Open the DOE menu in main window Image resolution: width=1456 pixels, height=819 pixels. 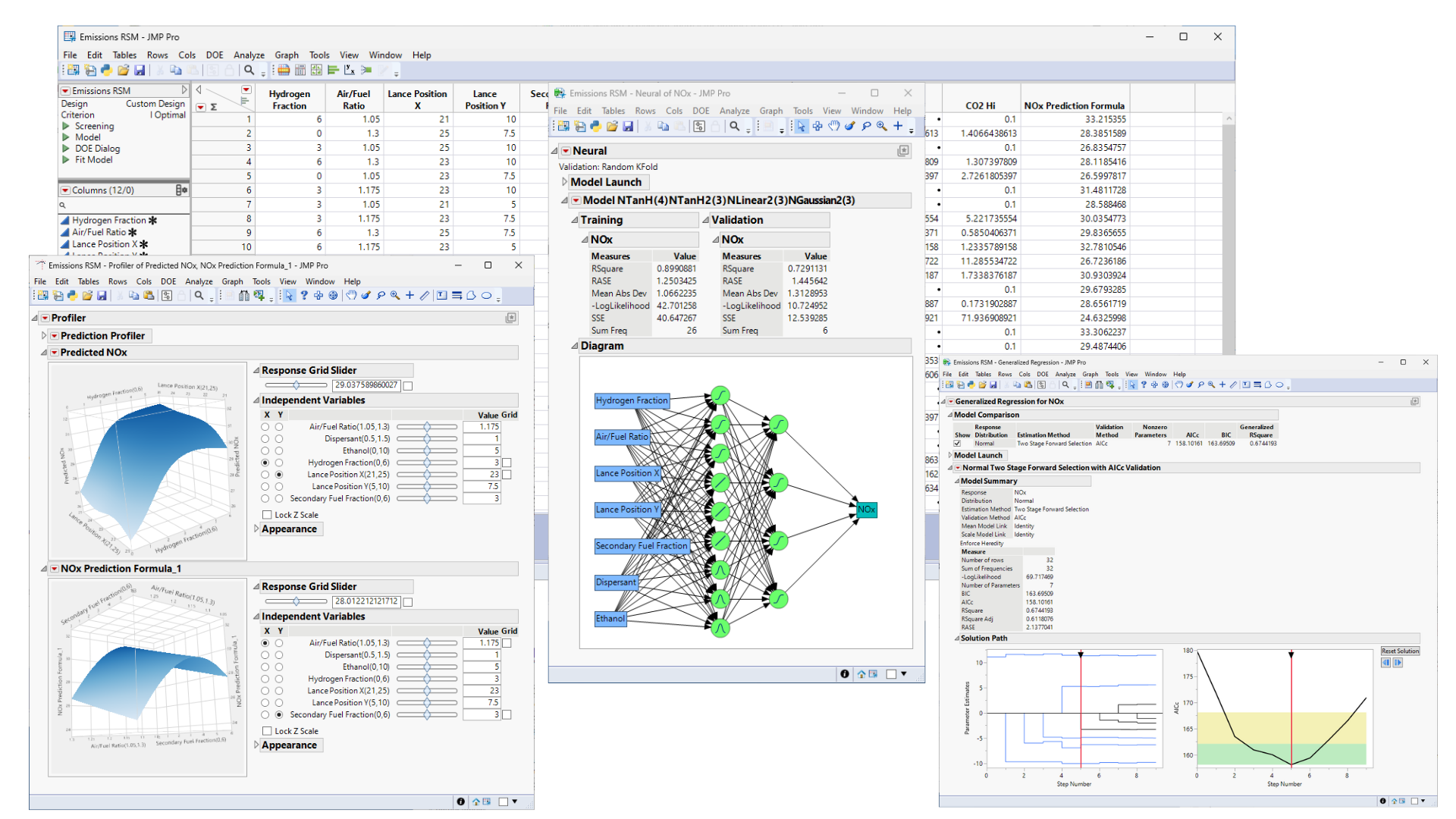point(215,55)
